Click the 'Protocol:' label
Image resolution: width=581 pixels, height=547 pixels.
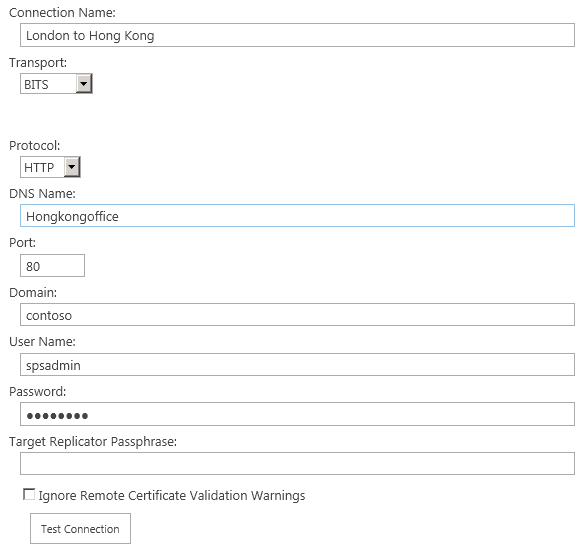tap(34, 146)
